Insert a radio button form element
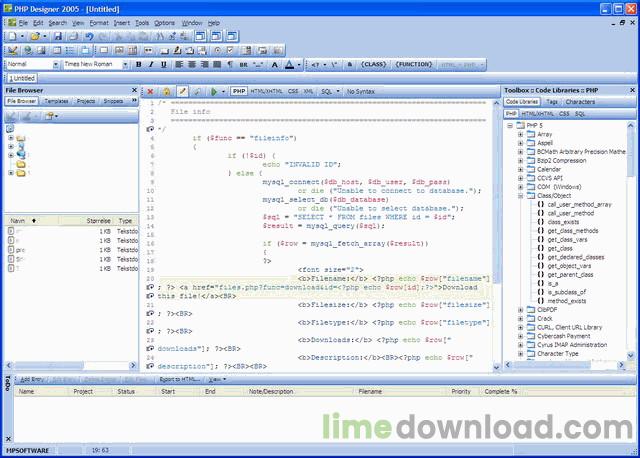640x458 pixels. [218, 50]
